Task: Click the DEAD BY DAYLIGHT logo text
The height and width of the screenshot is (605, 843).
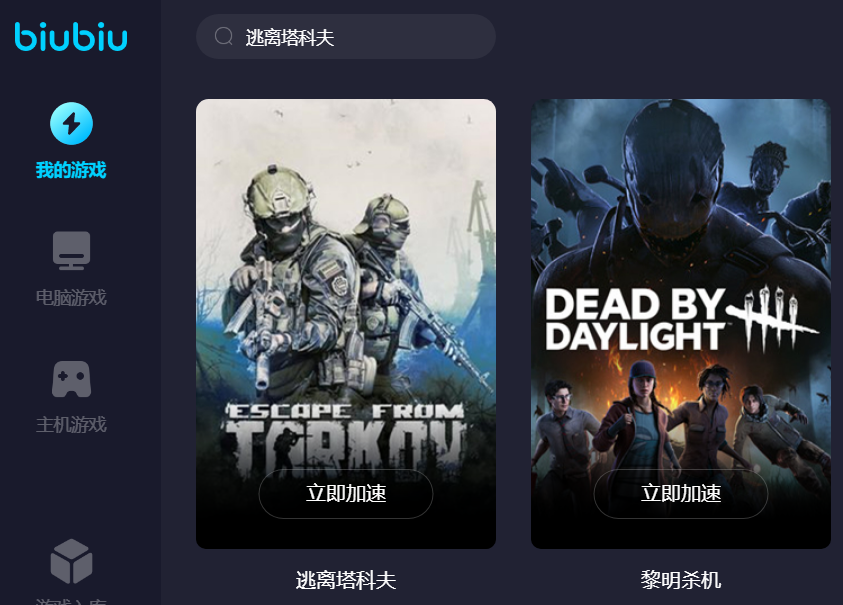Action: point(635,319)
